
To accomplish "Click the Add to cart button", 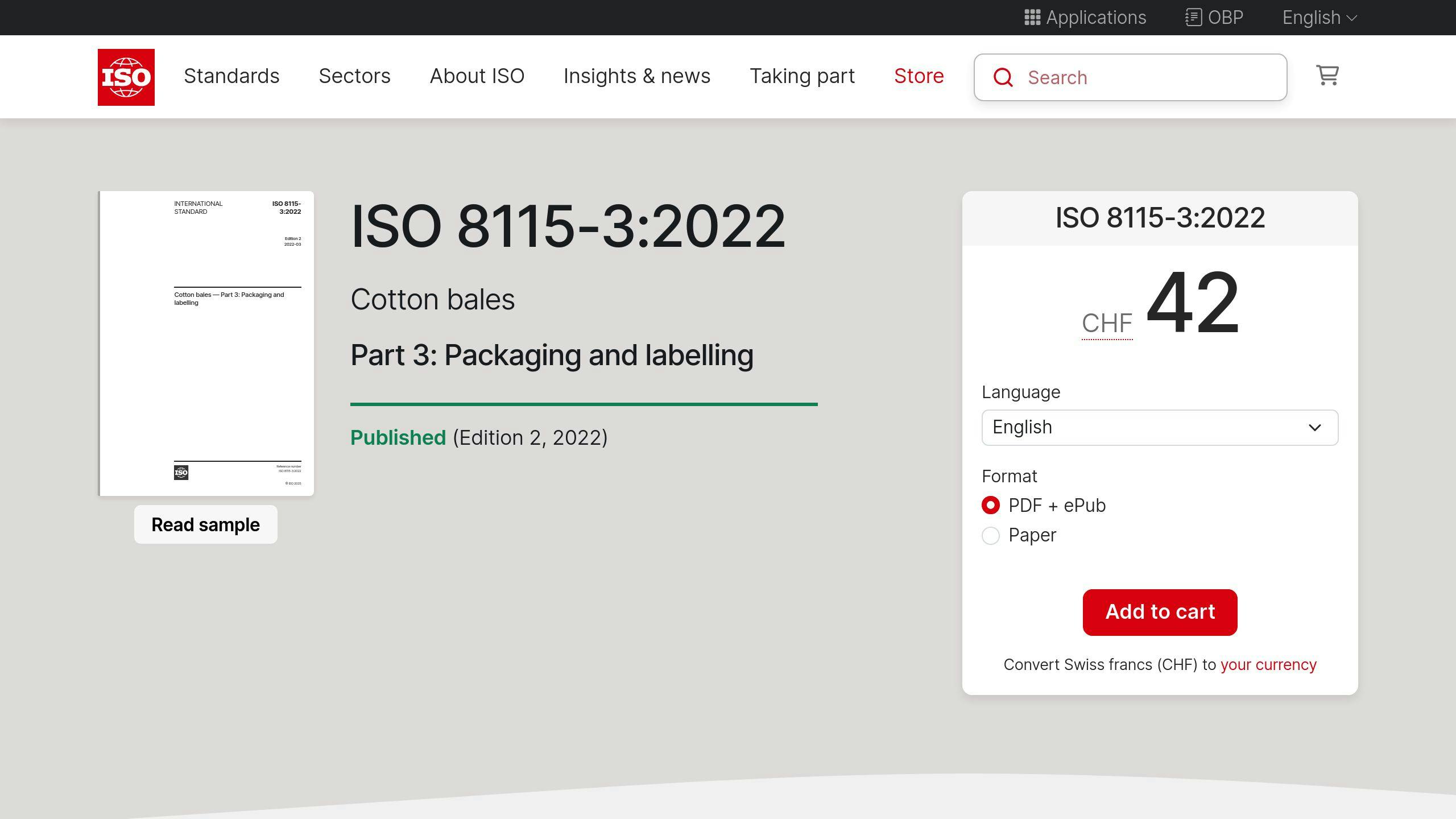I will tap(1160, 612).
